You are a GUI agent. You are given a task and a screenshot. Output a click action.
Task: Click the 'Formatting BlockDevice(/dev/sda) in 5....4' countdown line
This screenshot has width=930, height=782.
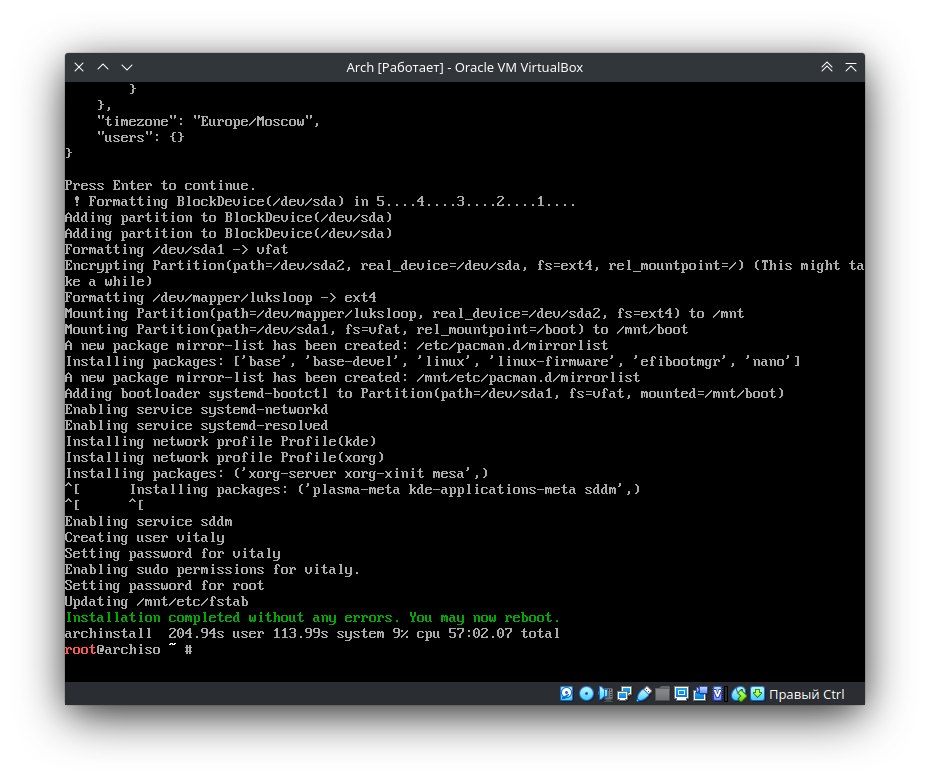coord(324,202)
